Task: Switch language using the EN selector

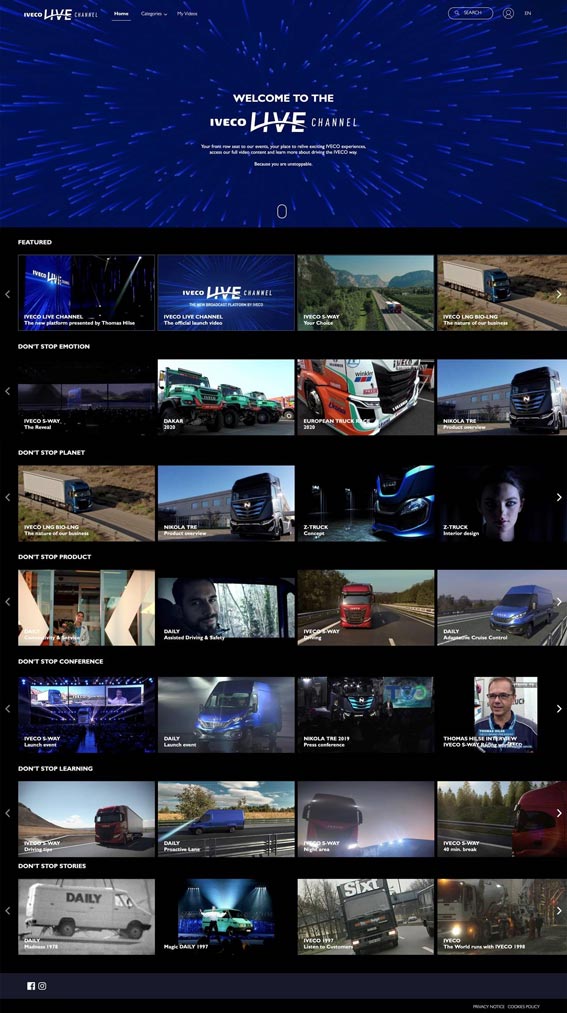Action: coord(528,13)
